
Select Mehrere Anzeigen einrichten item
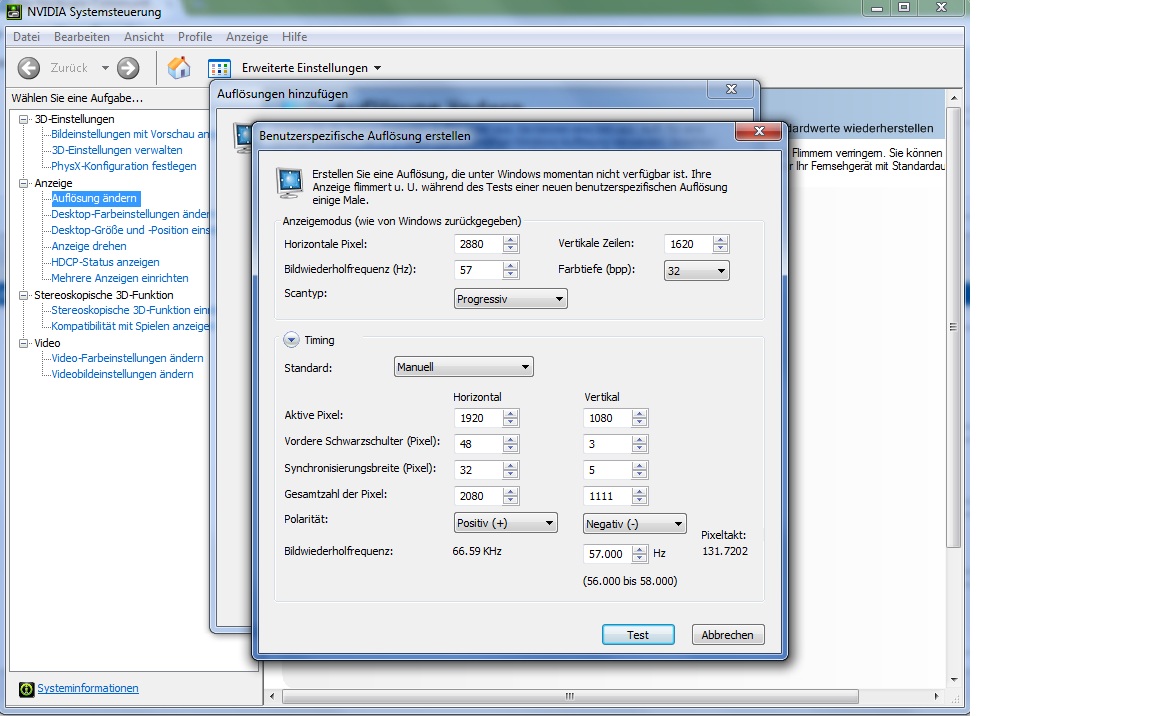(120, 278)
